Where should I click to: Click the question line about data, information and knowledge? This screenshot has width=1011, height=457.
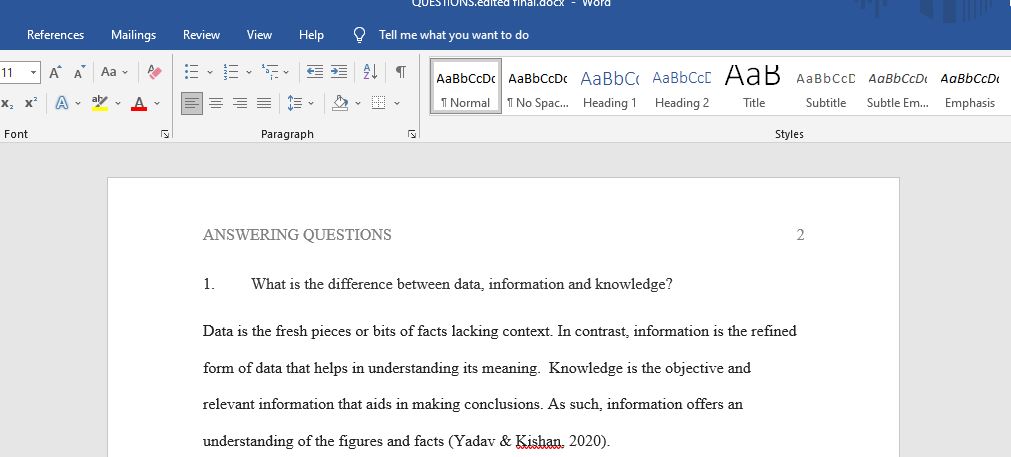462,284
